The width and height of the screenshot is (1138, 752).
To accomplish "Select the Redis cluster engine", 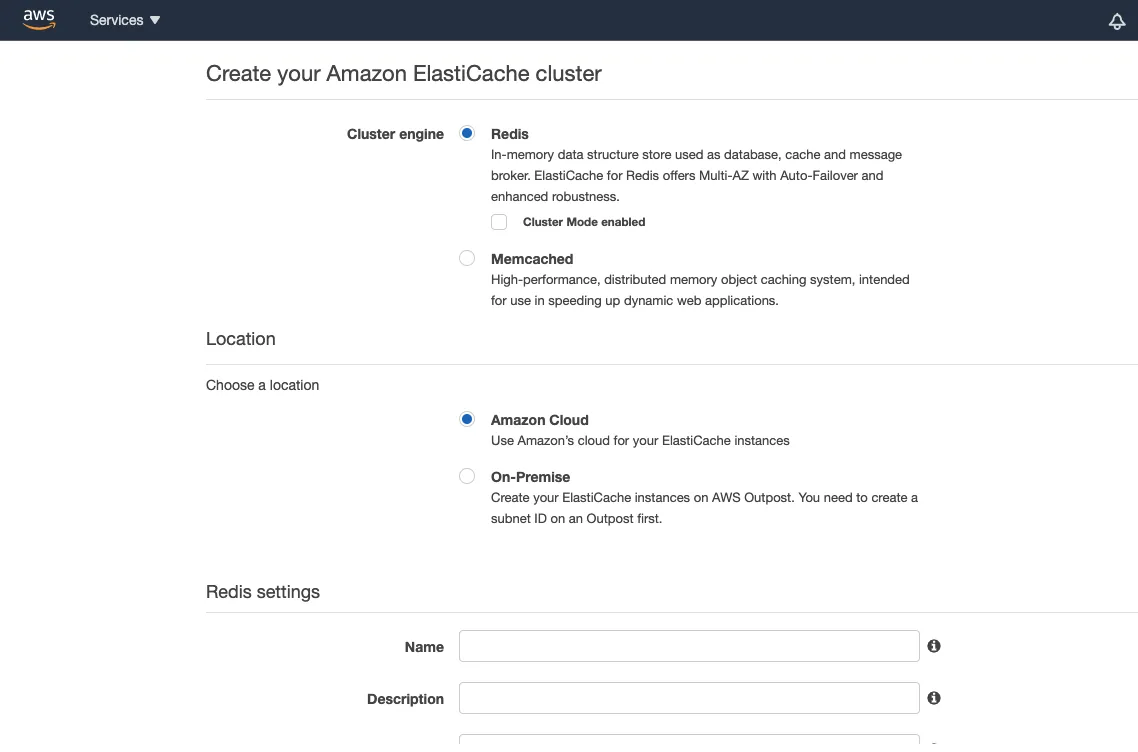I will pos(467,132).
